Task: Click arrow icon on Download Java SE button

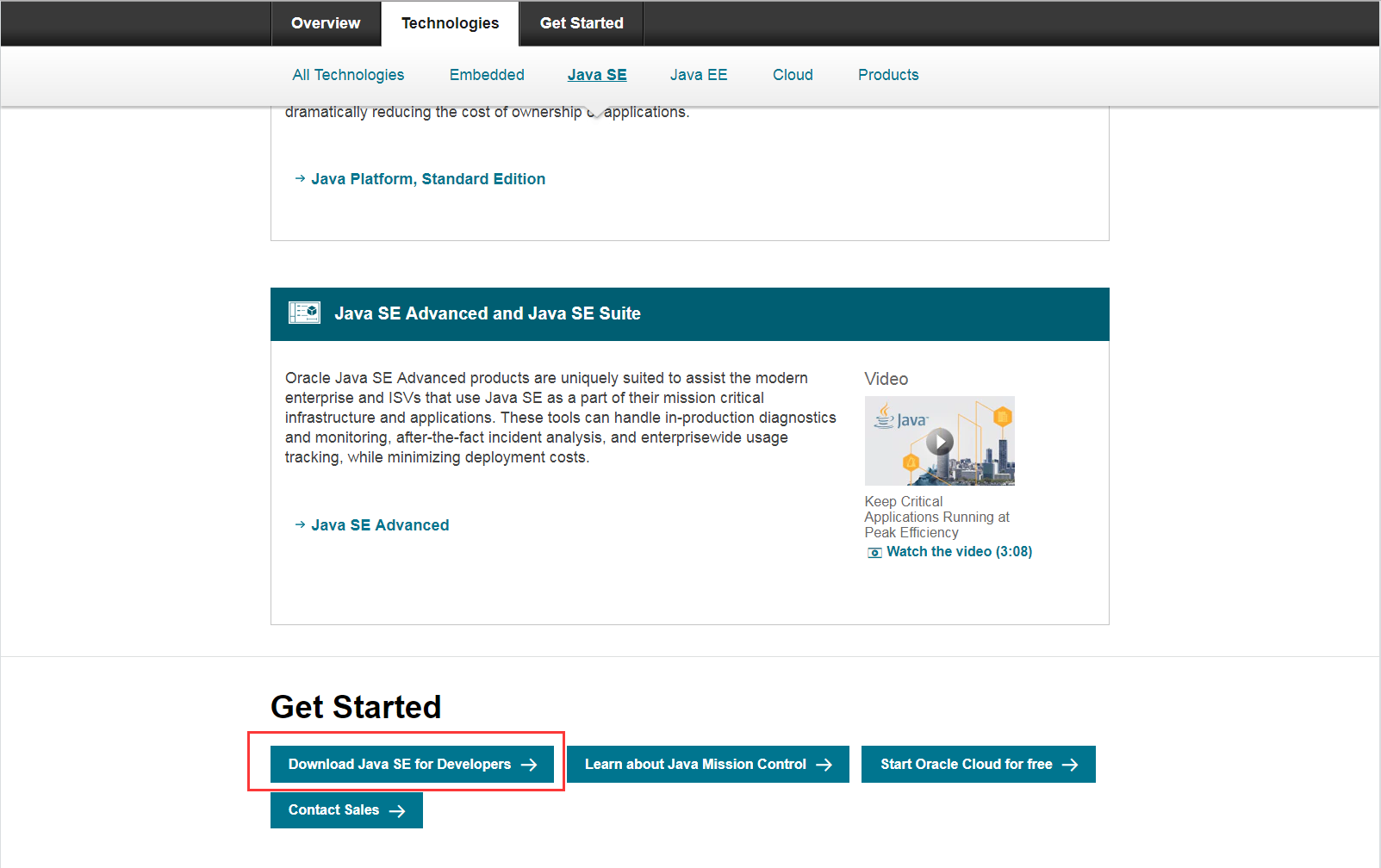Action: click(x=529, y=765)
